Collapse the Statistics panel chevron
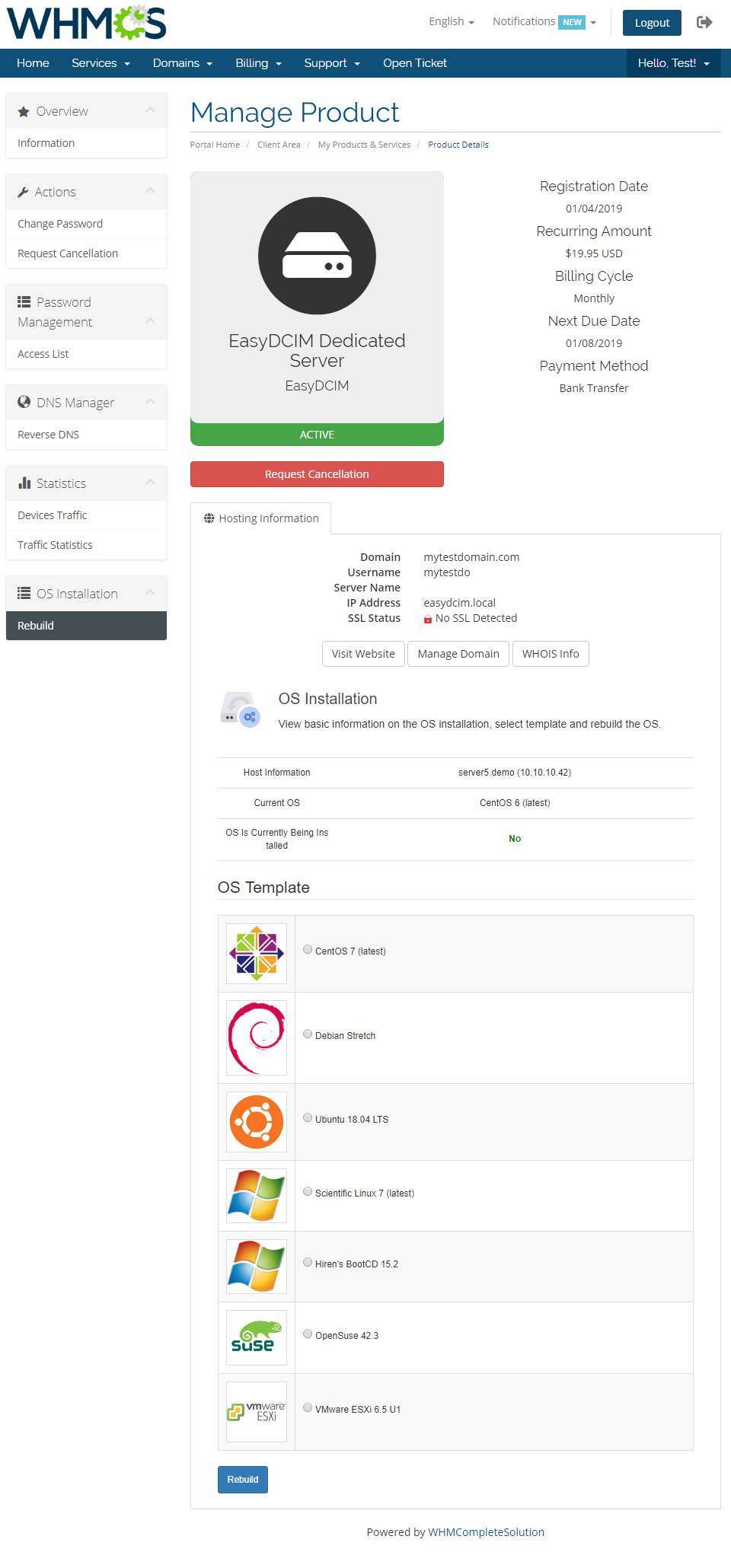Image resolution: width=731 pixels, height=1568 pixels. (x=151, y=483)
